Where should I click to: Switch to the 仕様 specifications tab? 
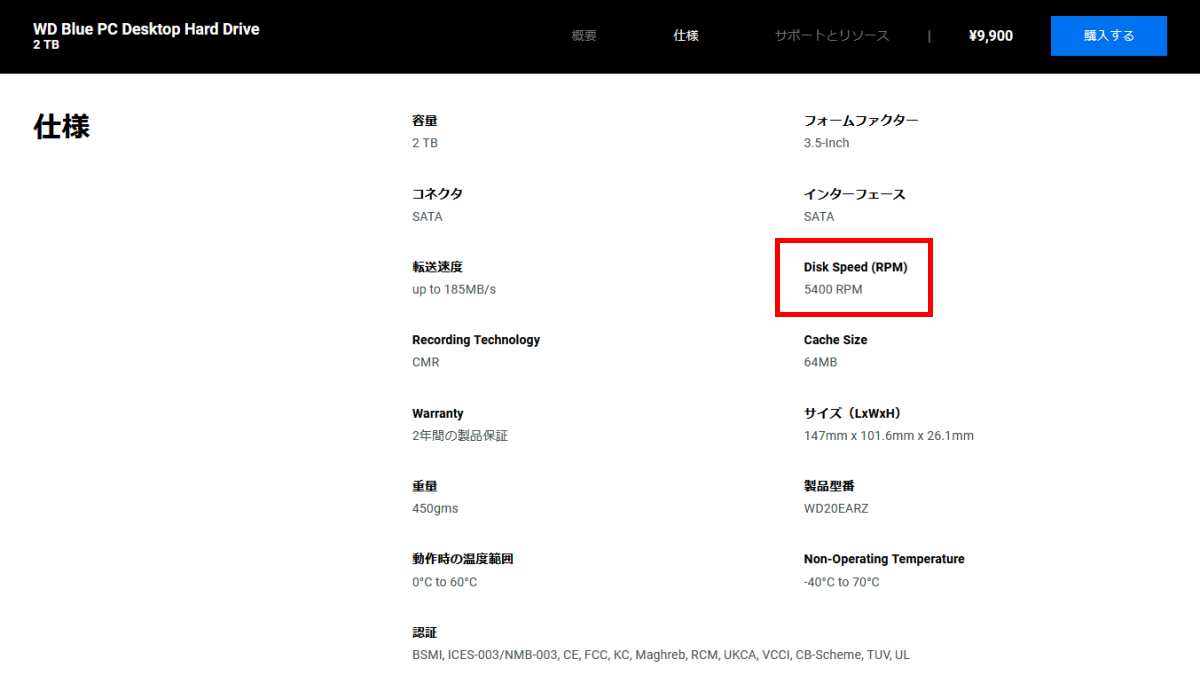pos(686,36)
